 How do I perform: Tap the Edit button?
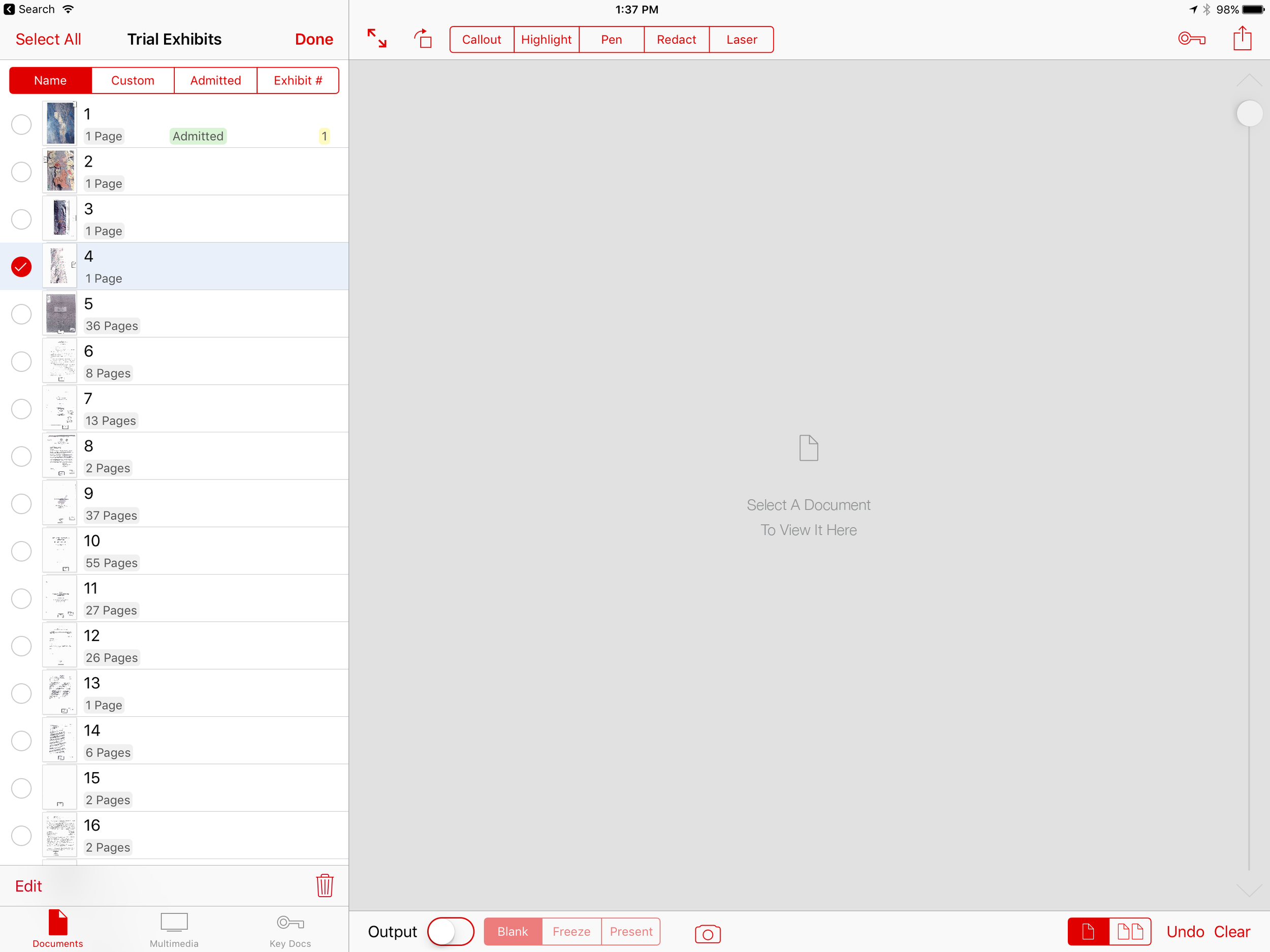(29, 885)
